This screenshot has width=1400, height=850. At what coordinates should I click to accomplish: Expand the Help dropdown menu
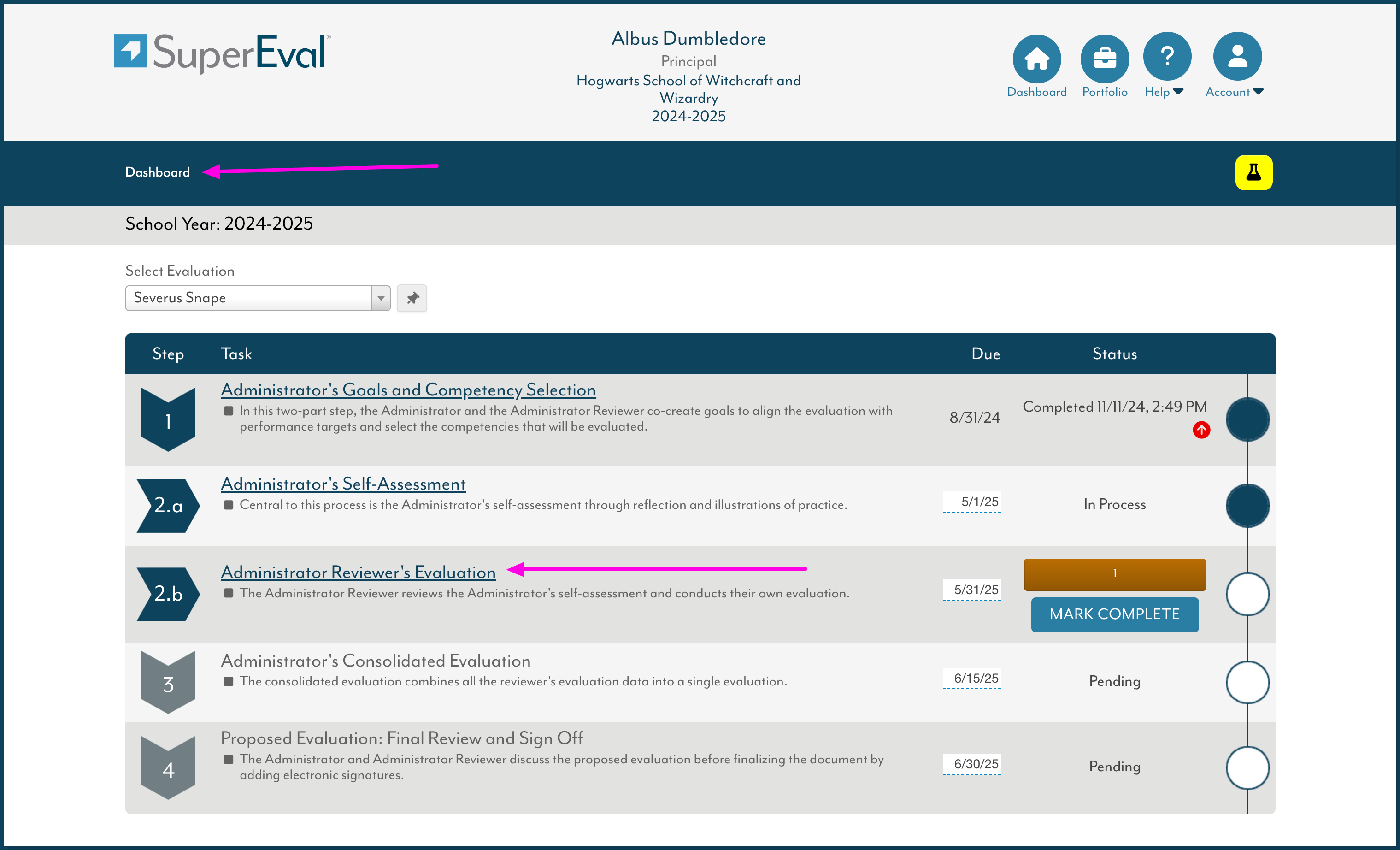pos(1164,91)
